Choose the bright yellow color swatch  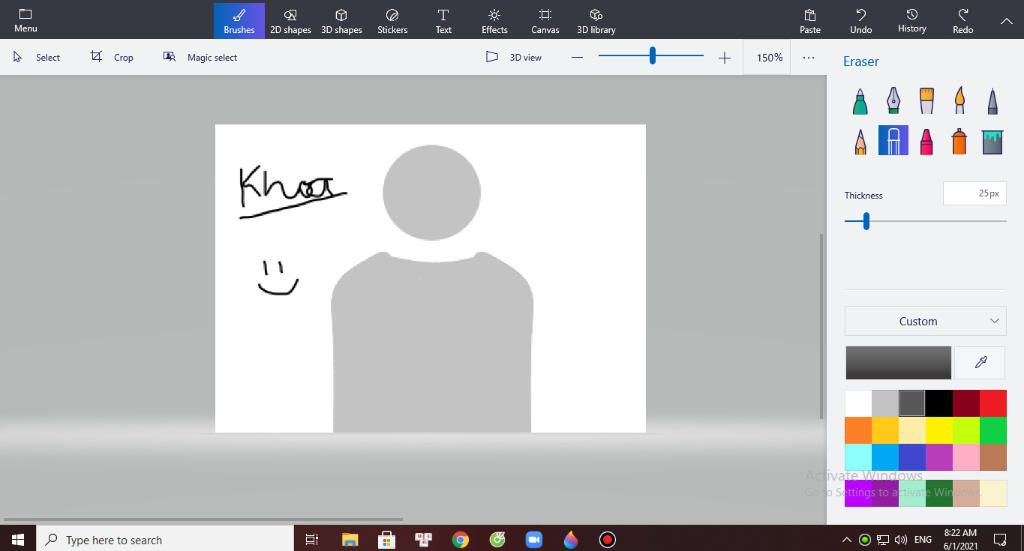(939, 430)
